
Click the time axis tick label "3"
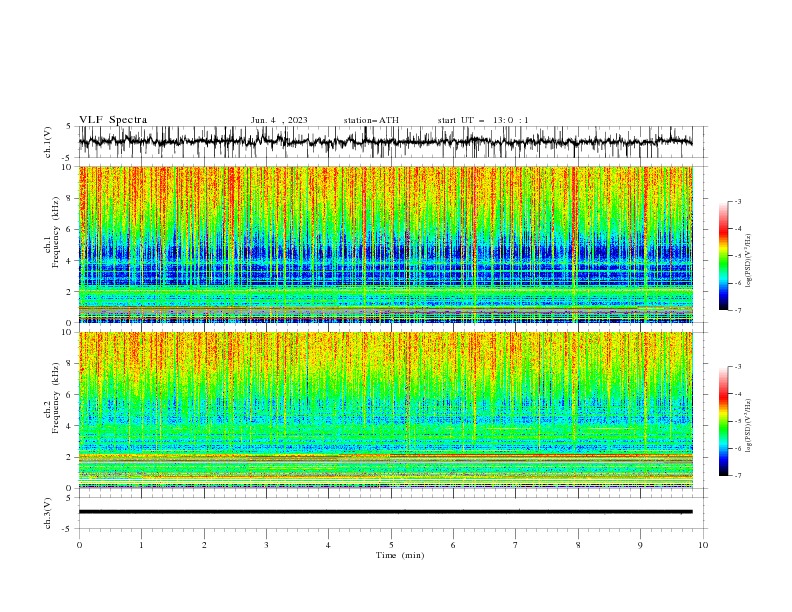(x=266, y=545)
